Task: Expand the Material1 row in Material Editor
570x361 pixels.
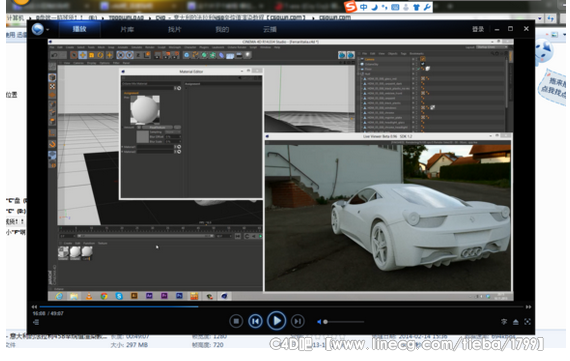Action: coord(123,147)
